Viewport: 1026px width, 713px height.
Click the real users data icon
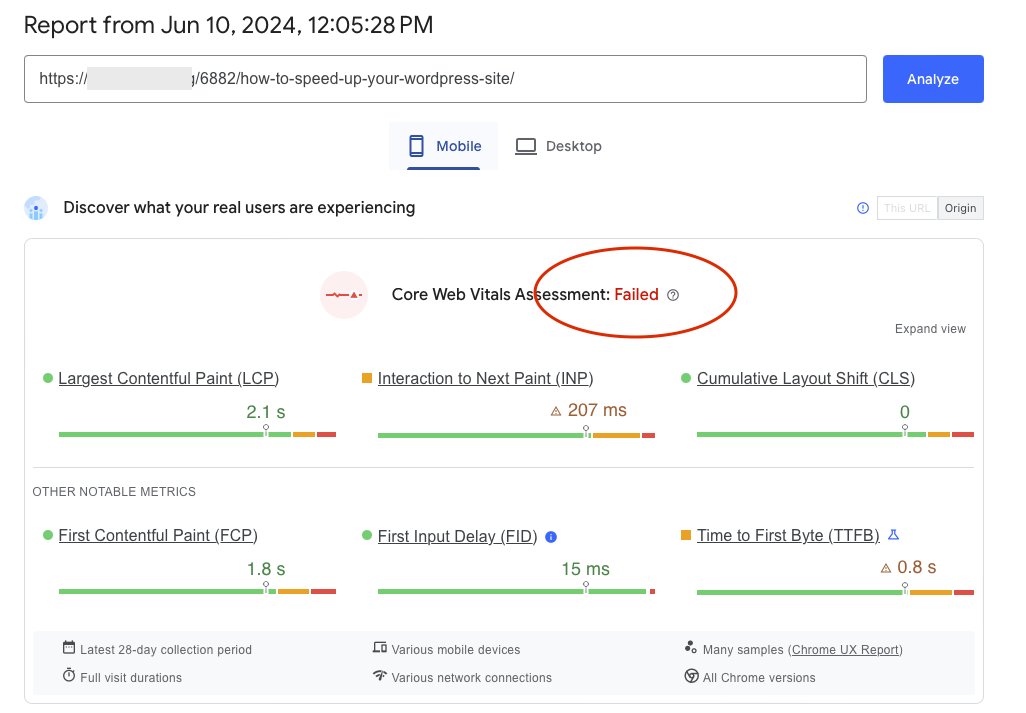(36, 208)
